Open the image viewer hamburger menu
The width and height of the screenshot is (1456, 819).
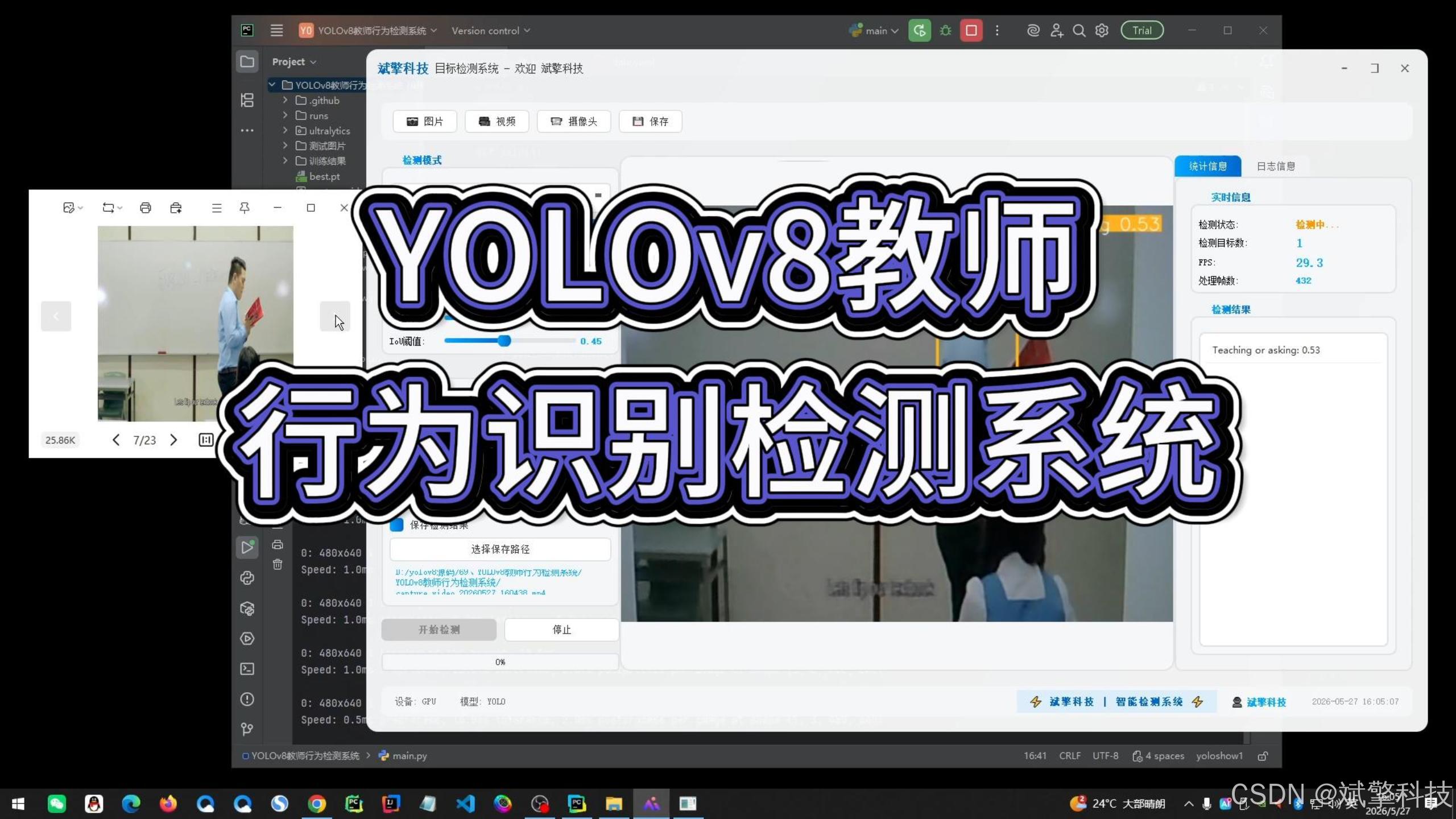coord(217,208)
